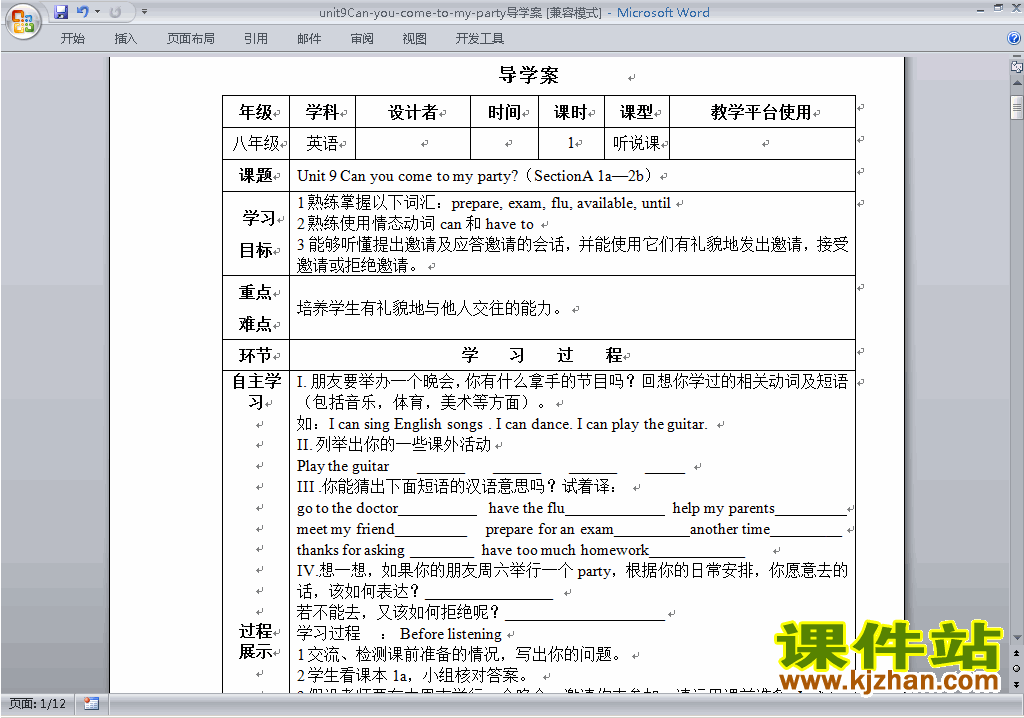The image size is (1024, 718).
Task: Click the another time phrase
Action: [x=730, y=529]
